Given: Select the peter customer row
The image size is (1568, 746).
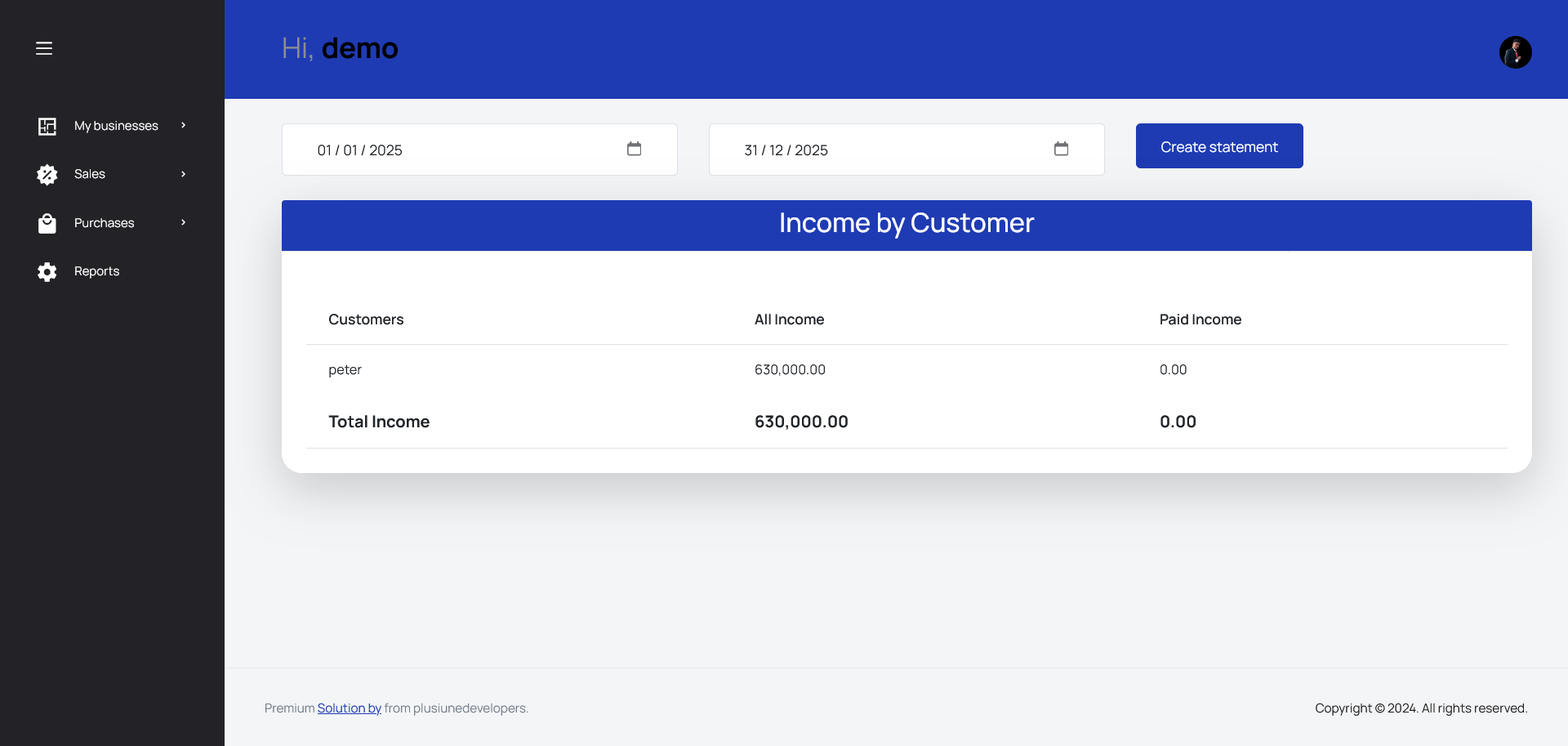Looking at the screenshot, I should pos(345,369).
